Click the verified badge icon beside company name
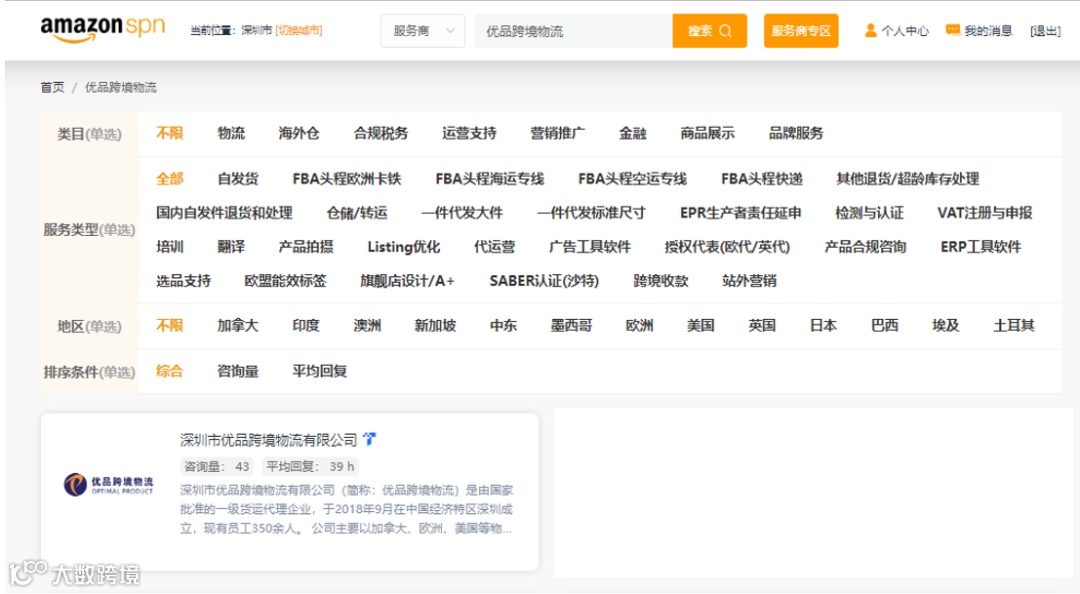1080x594 pixels. 369,439
